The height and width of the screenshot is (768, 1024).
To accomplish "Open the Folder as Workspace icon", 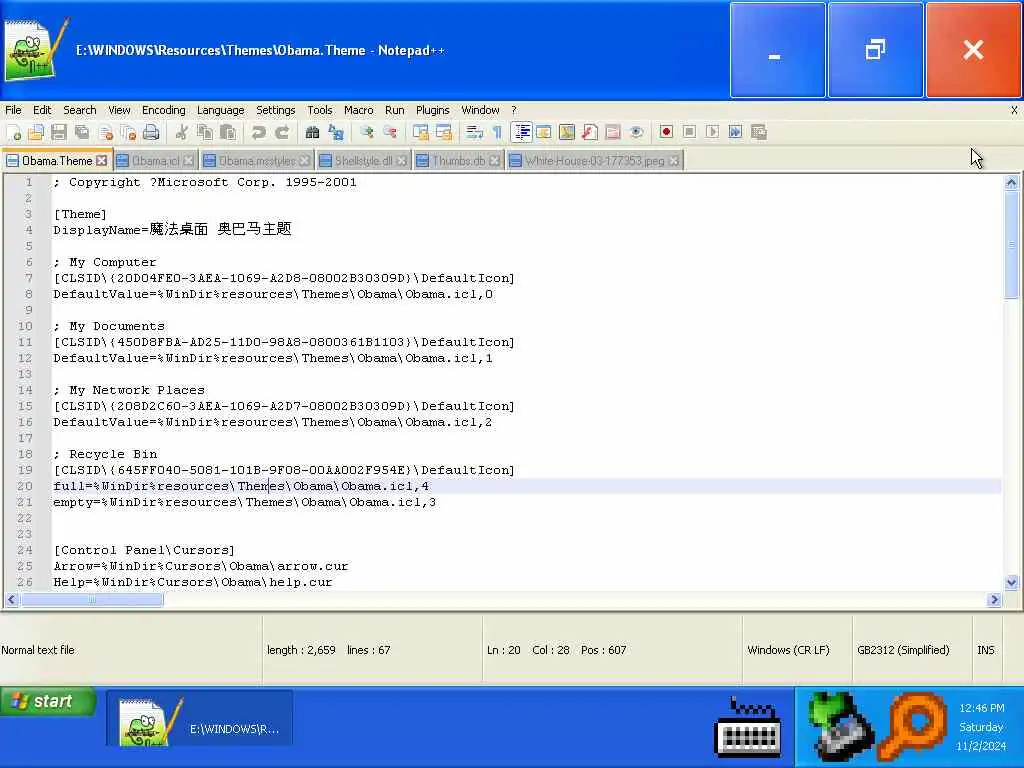I will click(613, 133).
